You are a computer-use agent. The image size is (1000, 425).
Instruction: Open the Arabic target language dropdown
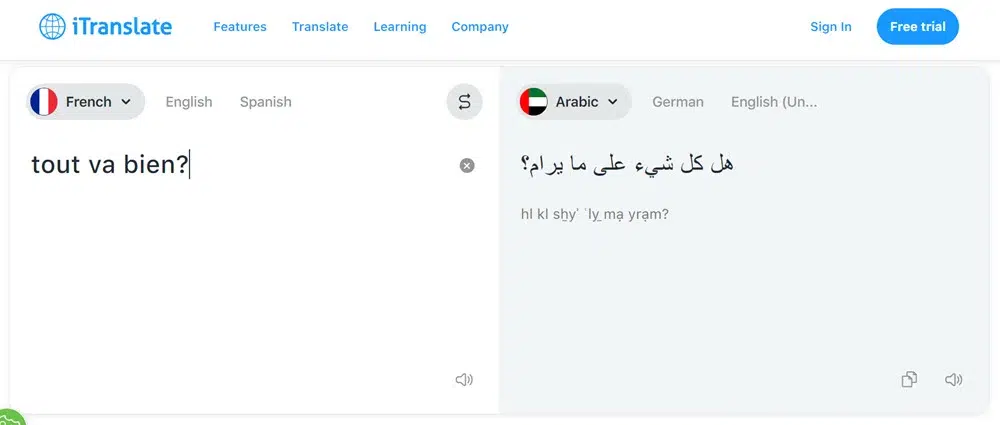coord(575,102)
